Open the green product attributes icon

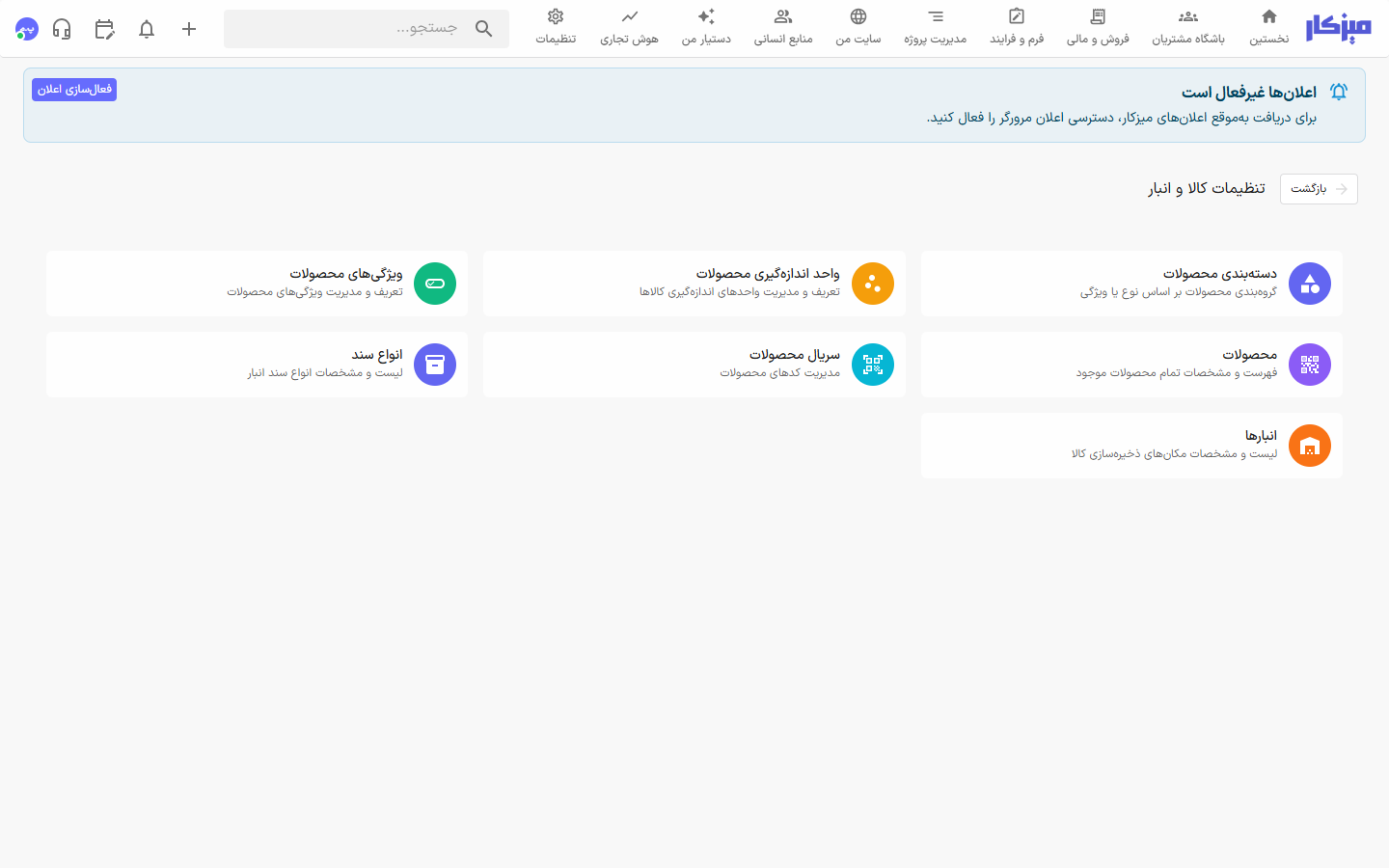pos(435,284)
